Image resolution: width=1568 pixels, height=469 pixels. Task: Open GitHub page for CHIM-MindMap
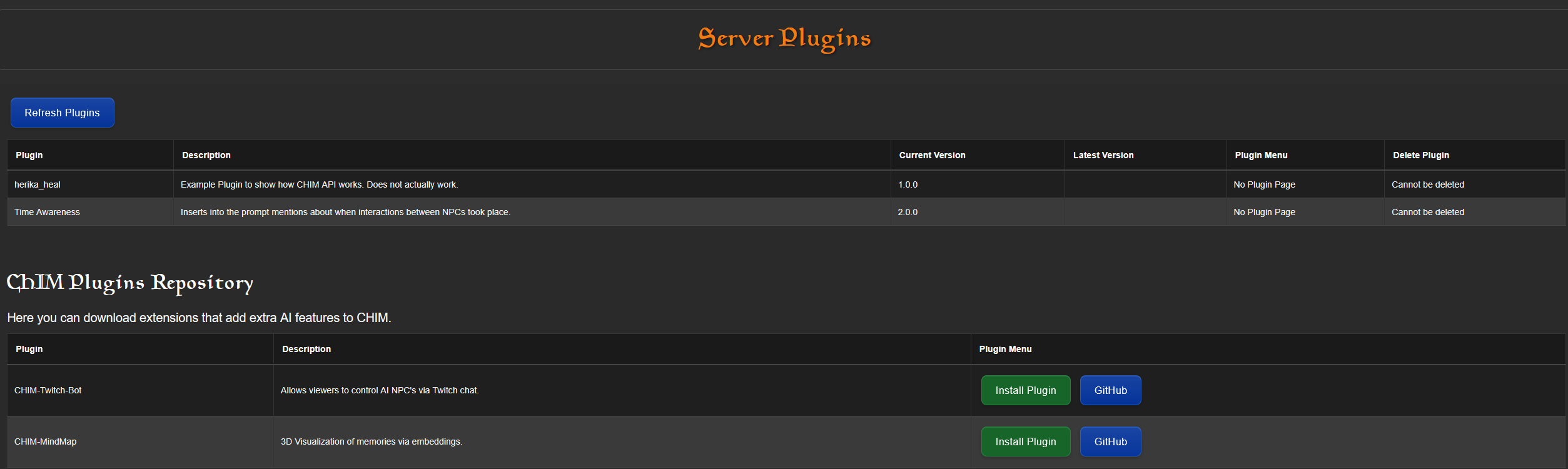click(x=1110, y=441)
